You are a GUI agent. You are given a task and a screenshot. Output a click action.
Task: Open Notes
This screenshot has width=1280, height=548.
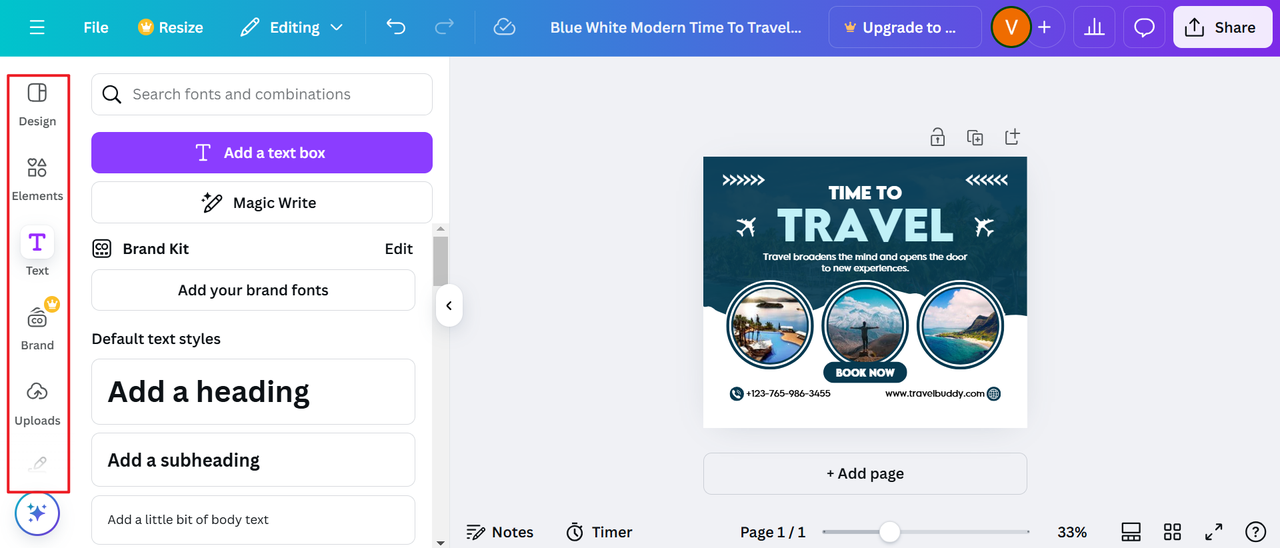click(500, 532)
